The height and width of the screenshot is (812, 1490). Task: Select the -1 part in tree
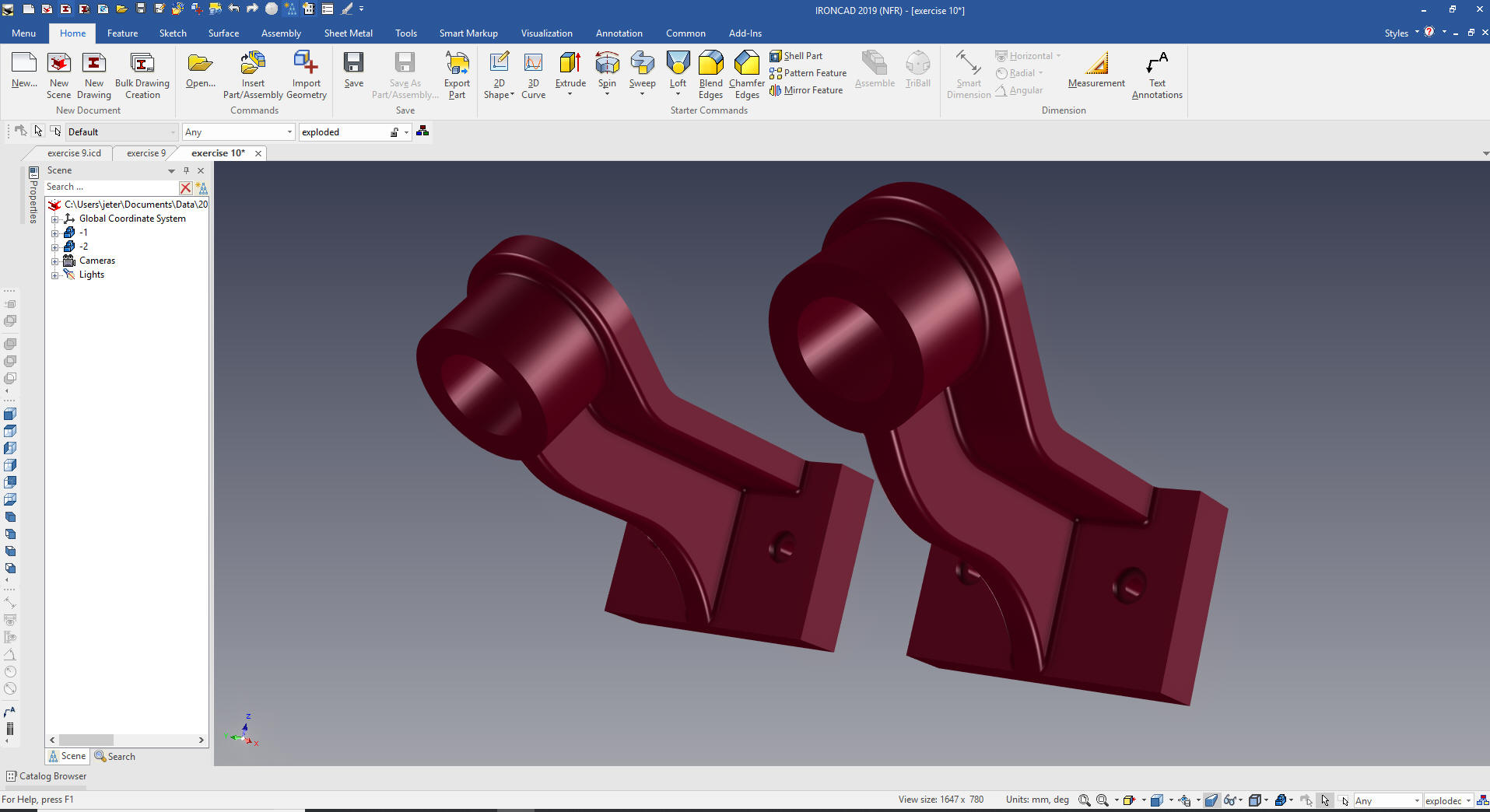[x=83, y=233]
